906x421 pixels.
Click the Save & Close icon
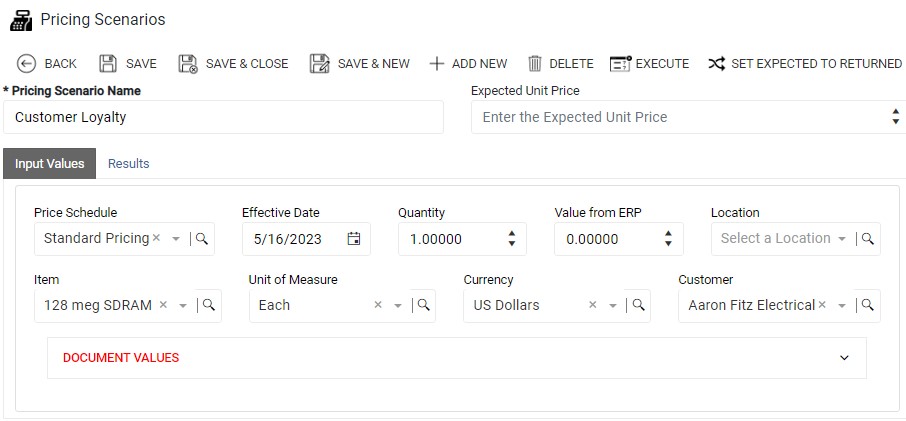[188, 64]
